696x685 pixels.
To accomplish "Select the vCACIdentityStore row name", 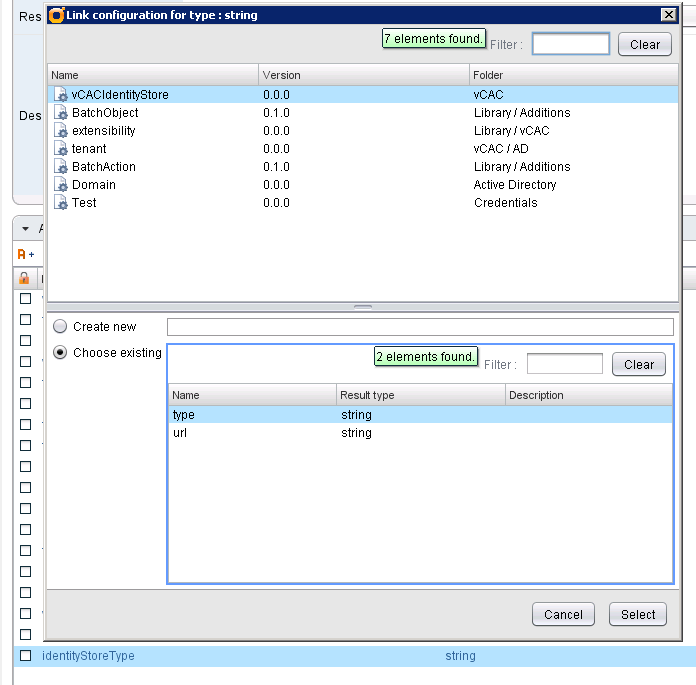I will point(120,95).
